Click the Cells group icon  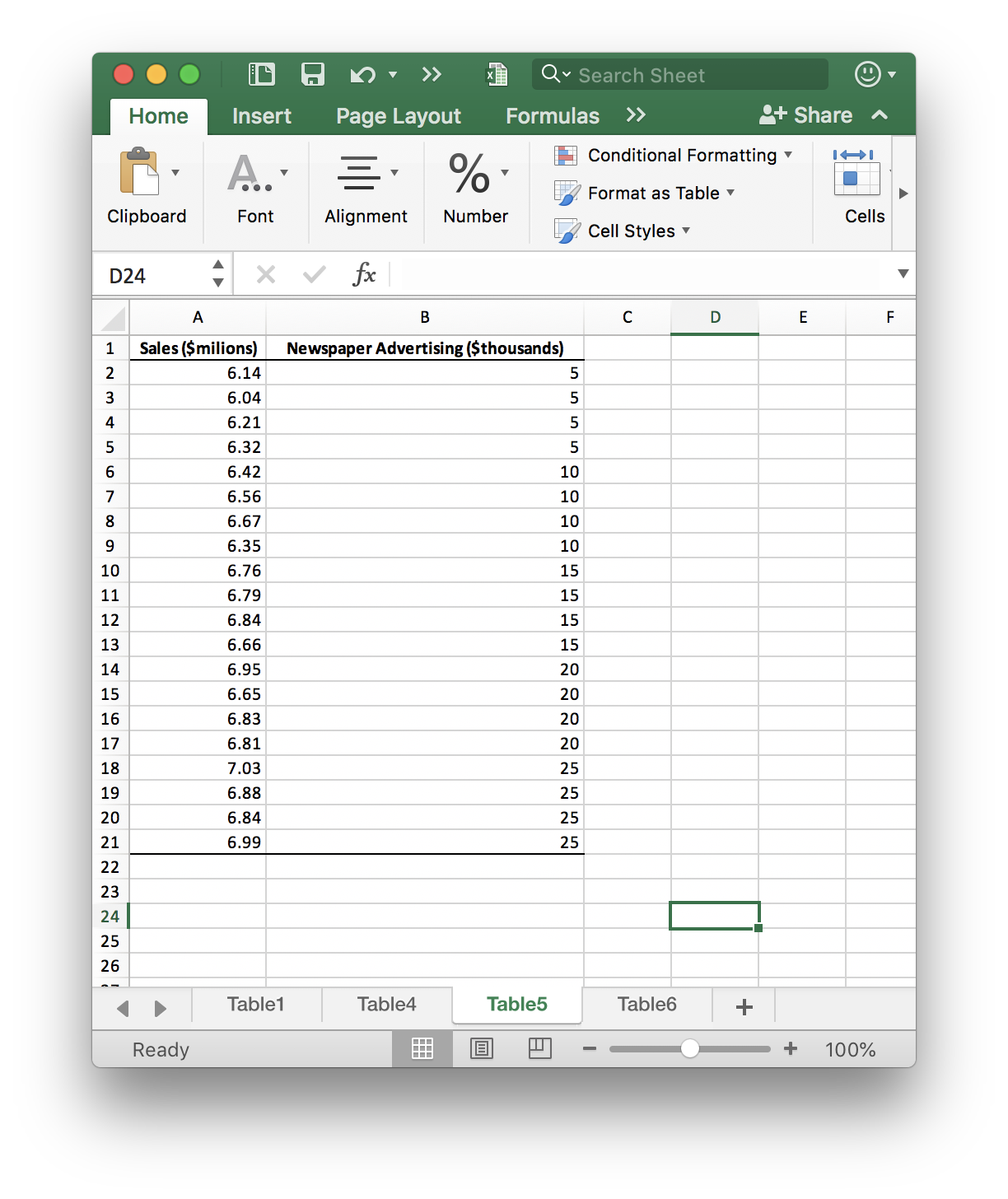tap(856, 172)
